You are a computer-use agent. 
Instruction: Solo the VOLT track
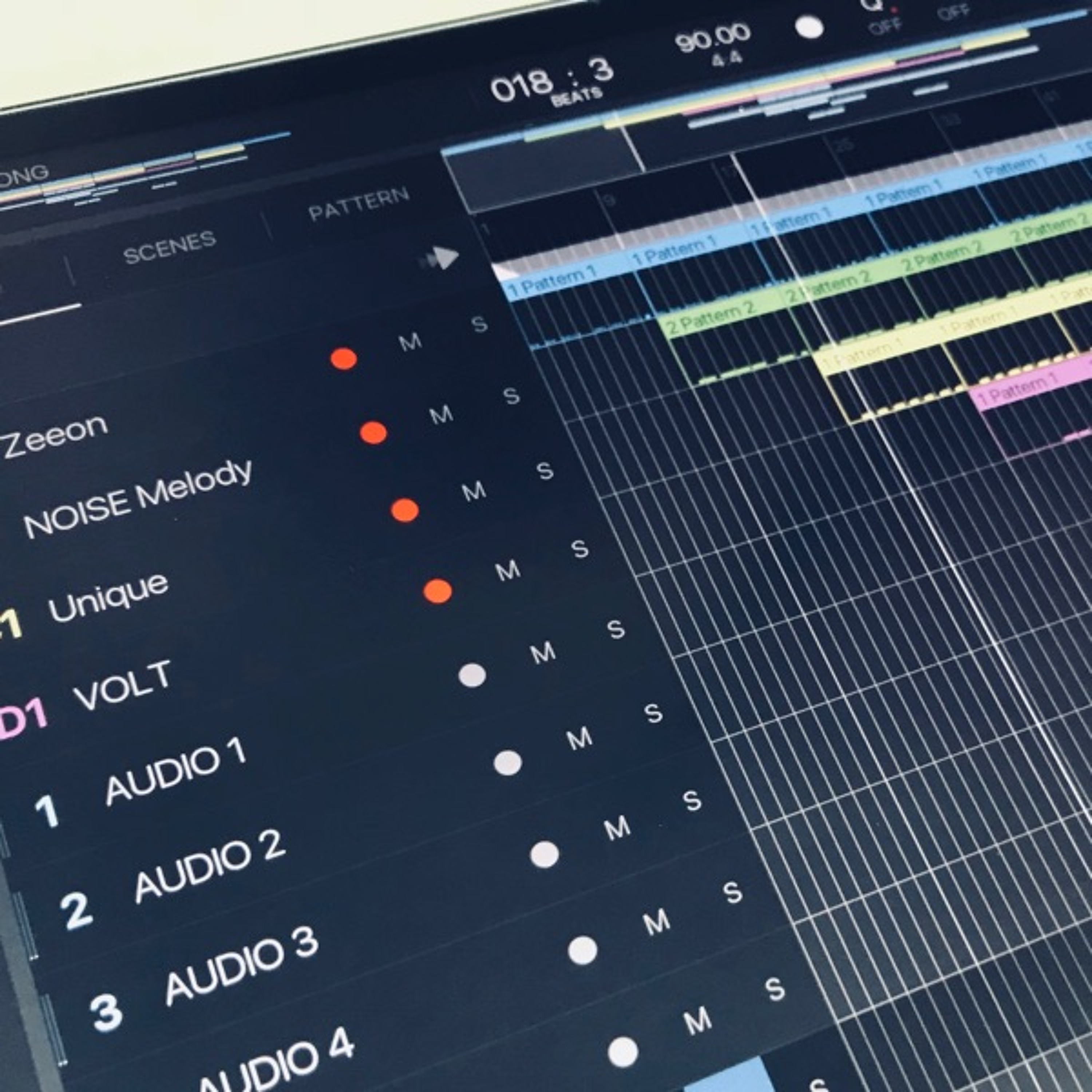click(580, 549)
